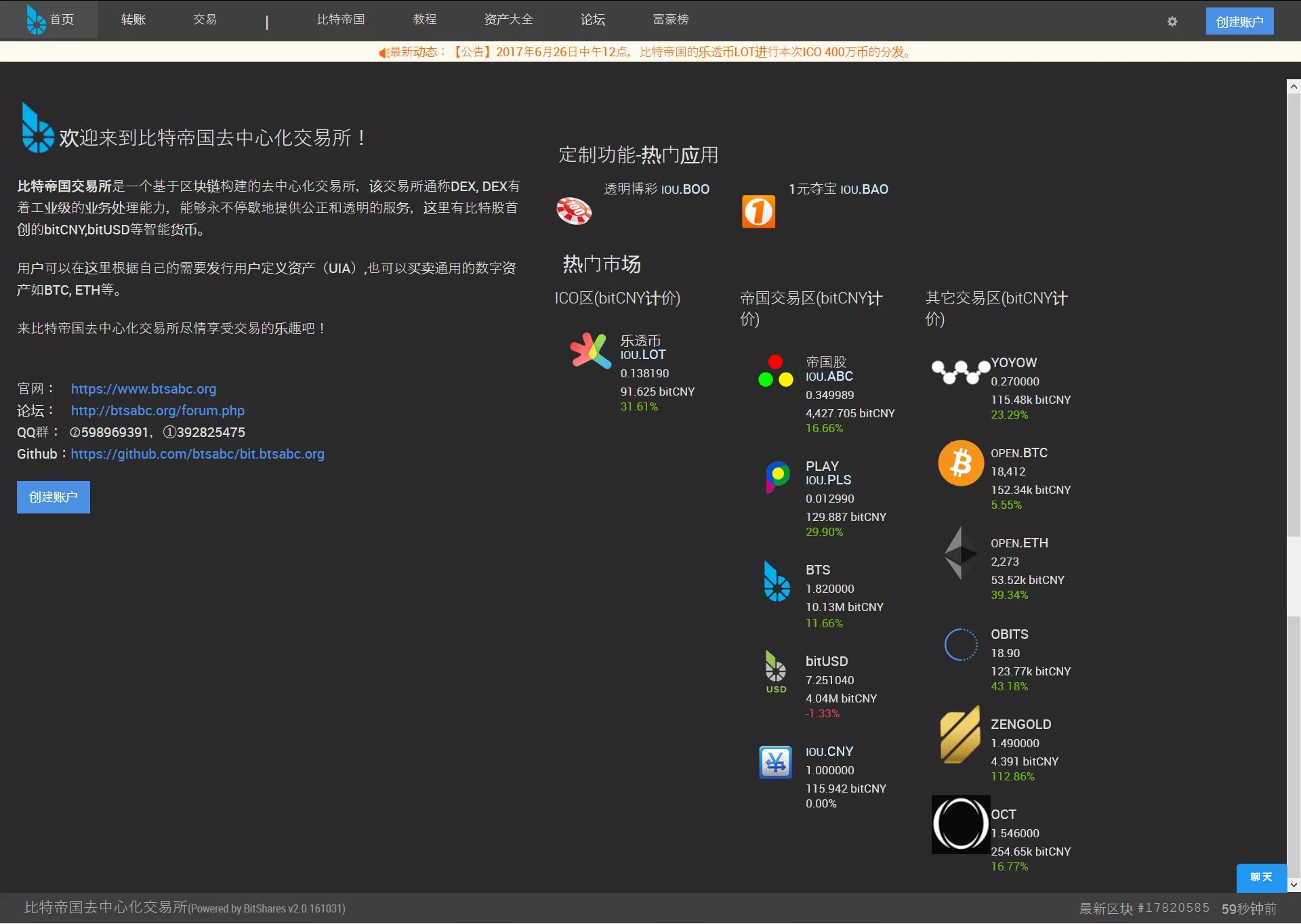Open the OPEN.ETH market name

click(1019, 543)
